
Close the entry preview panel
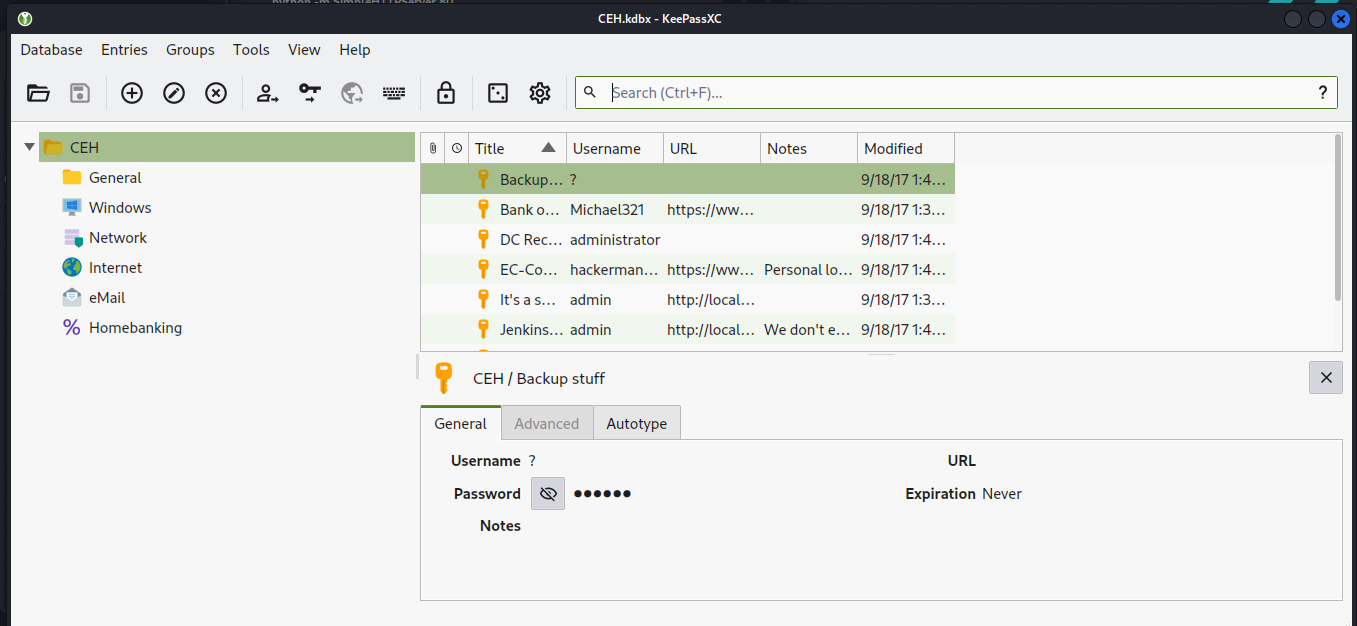(x=1326, y=377)
